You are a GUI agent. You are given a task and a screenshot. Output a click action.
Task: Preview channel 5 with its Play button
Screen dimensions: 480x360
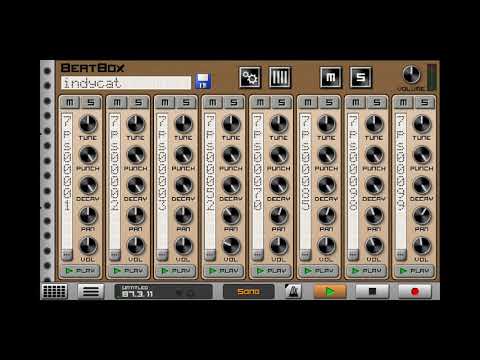pos(271,271)
